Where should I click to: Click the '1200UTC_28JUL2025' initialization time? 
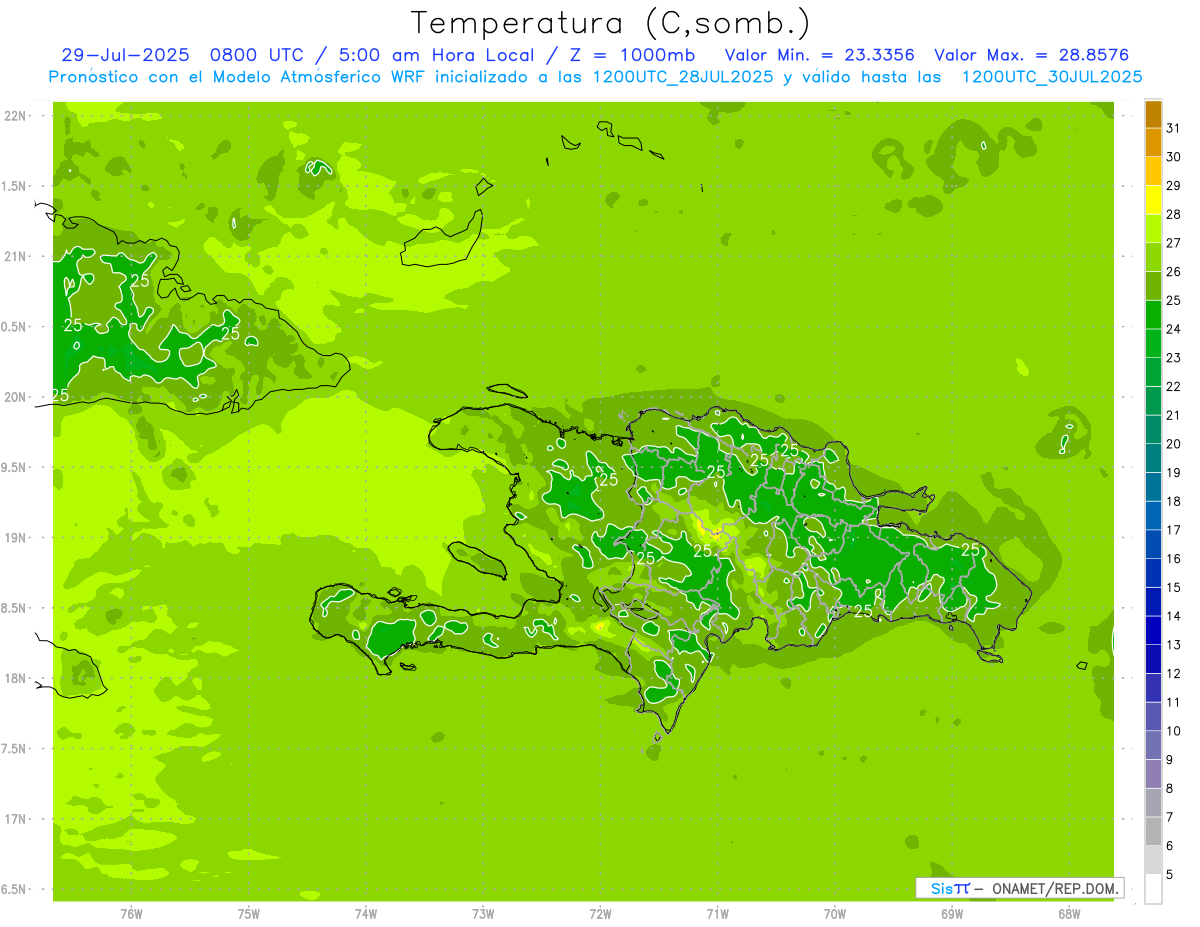coord(683,77)
